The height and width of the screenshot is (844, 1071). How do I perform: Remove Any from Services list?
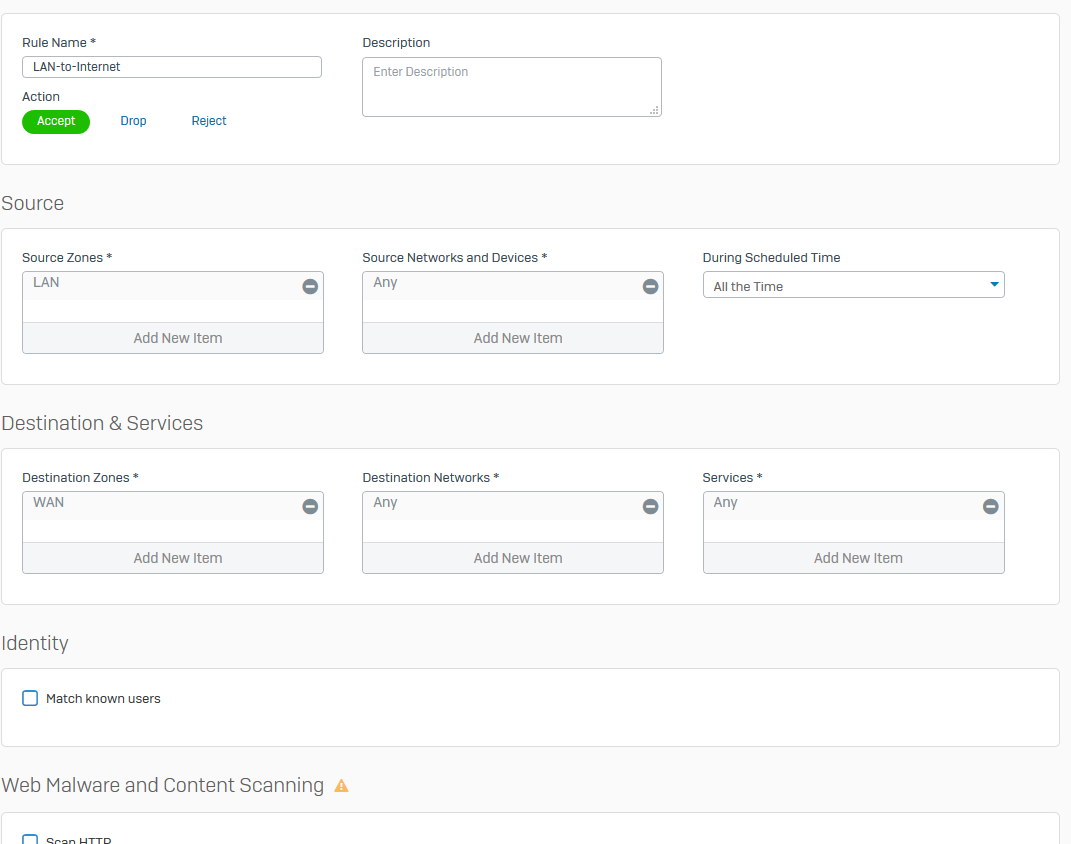pos(990,507)
